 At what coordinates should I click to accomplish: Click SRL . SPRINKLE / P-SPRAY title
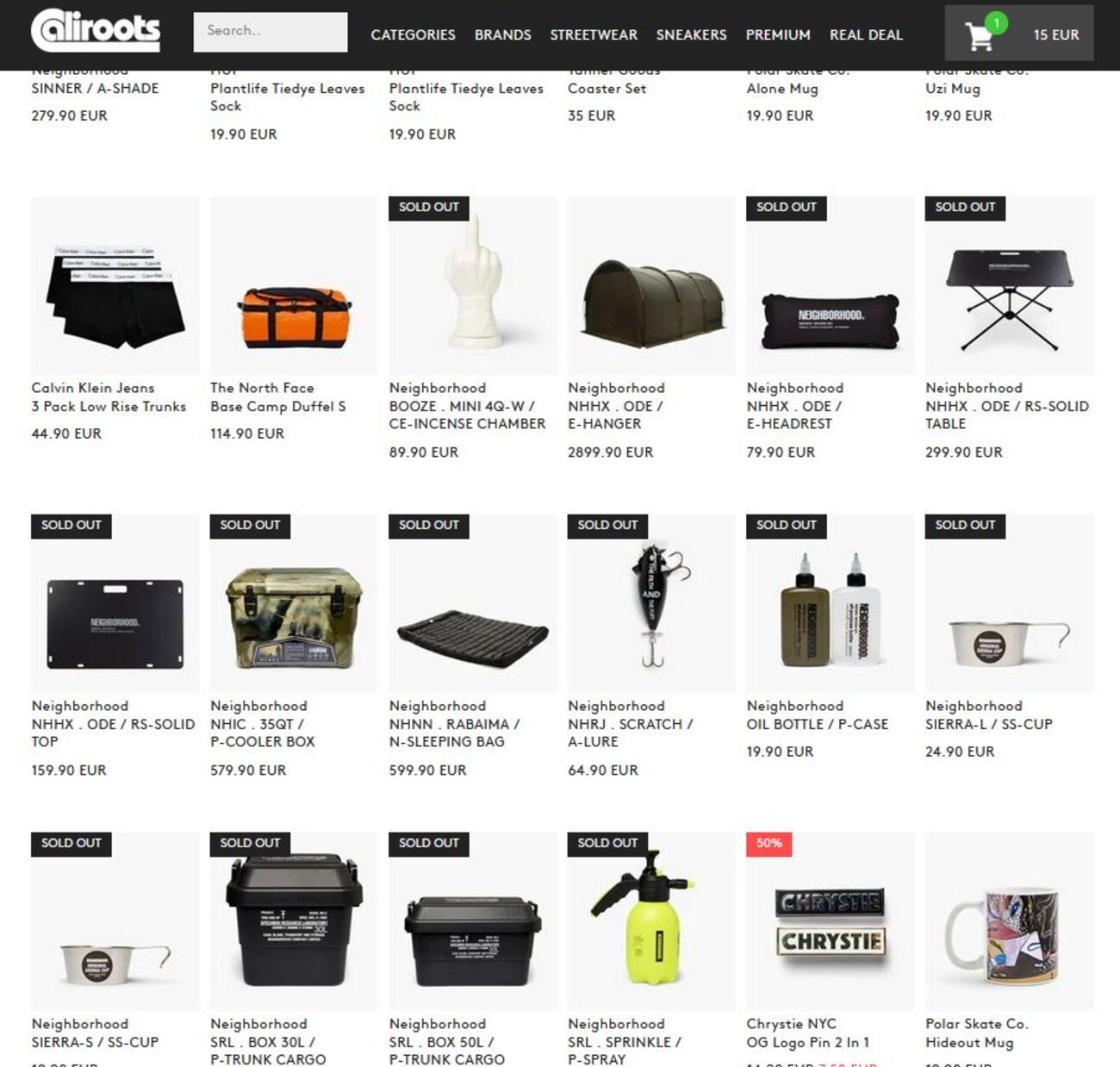click(x=625, y=1051)
